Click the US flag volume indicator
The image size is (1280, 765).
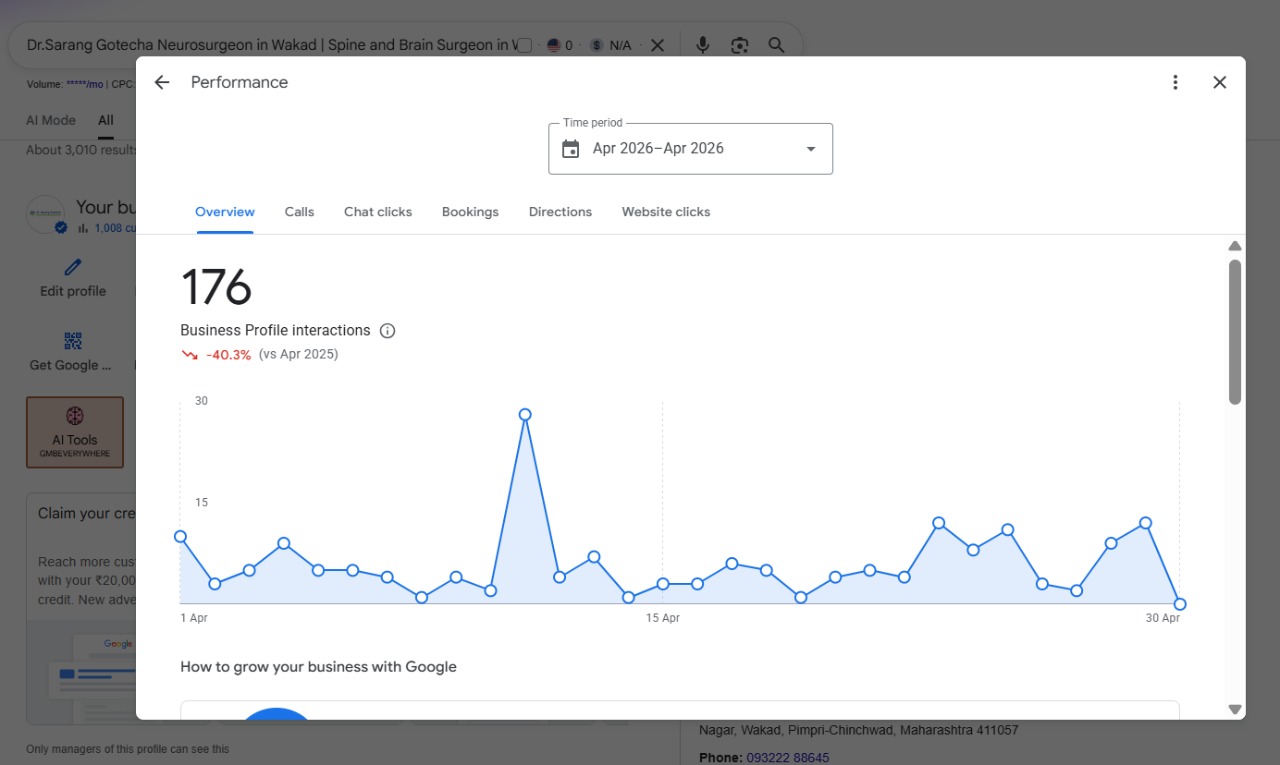pyautogui.click(x=553, y=45)
